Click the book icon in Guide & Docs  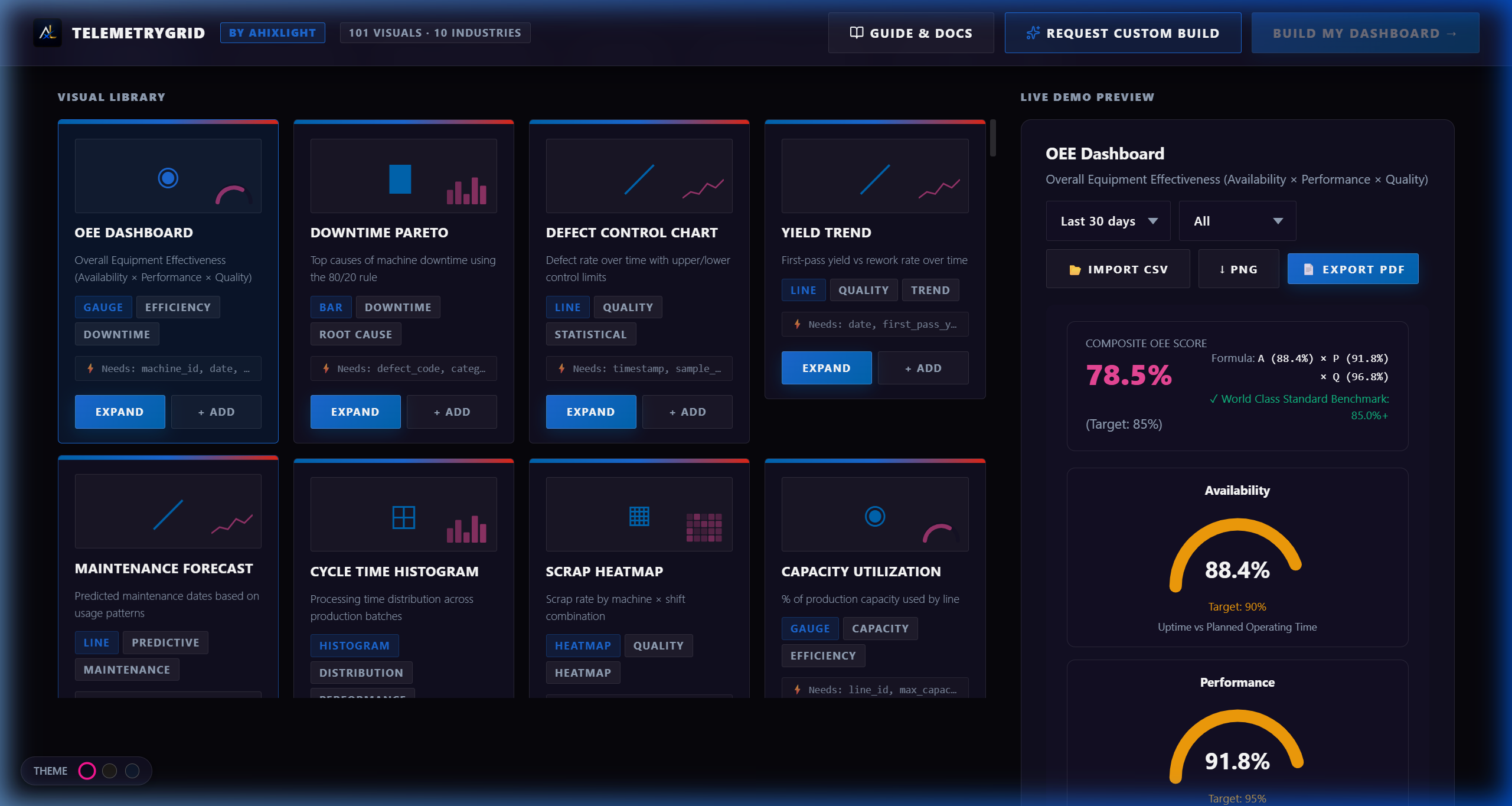(x=856, y=32)
